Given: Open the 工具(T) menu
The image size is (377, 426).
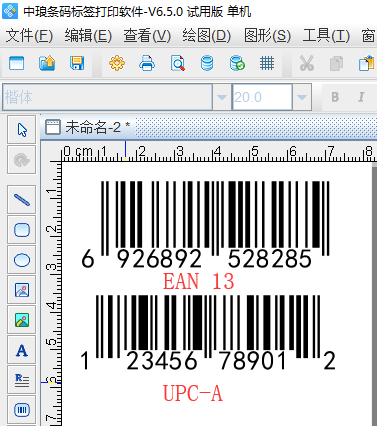Looking at the screenshot, I should point(326,35).
